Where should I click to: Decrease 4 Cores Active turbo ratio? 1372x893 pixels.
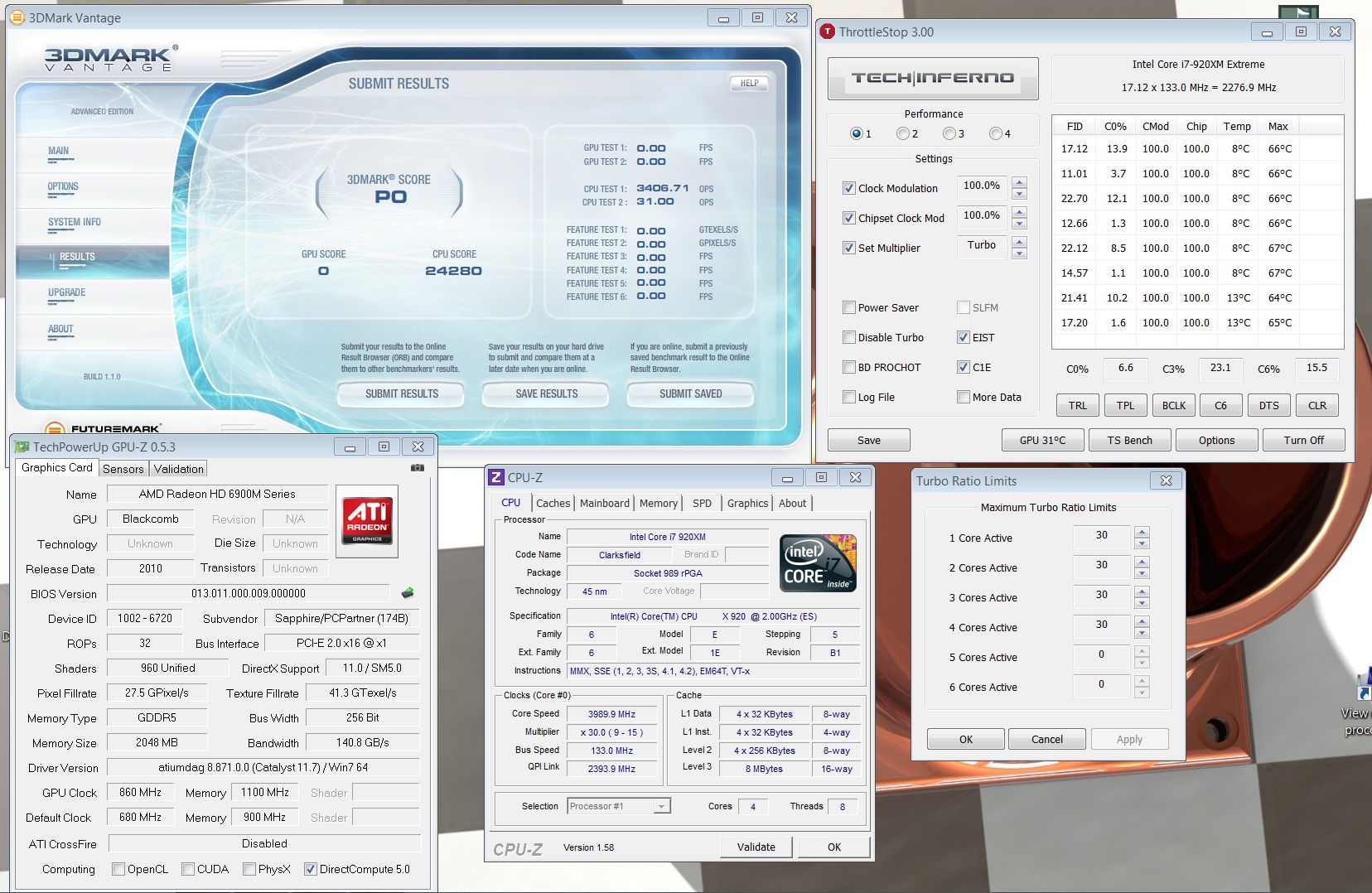pos(1143,633)
